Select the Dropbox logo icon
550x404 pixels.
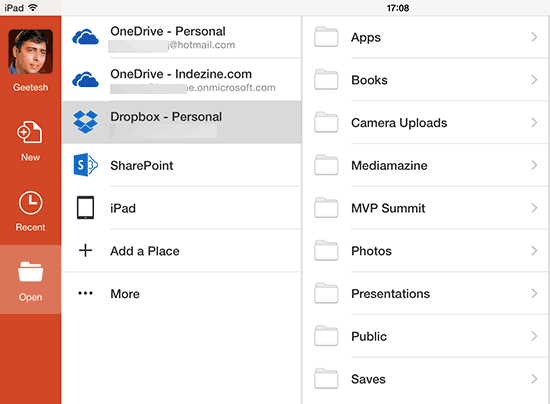pyautogui.click(x=85, y=122)
